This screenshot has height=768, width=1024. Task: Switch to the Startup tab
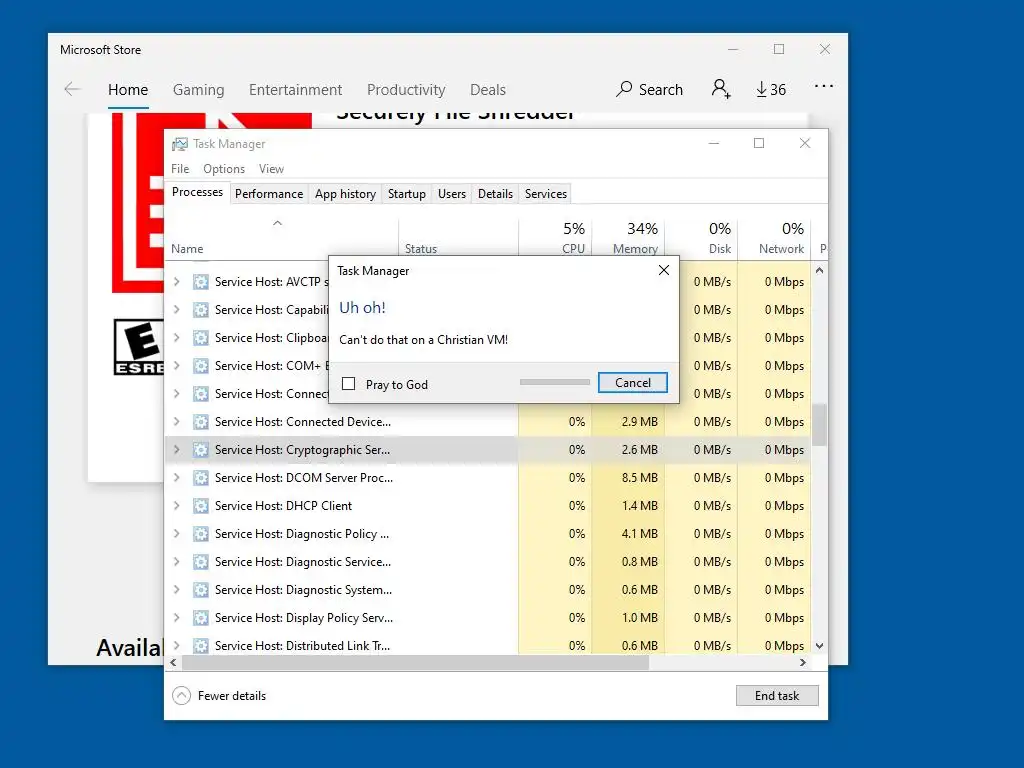click(406, 194)
